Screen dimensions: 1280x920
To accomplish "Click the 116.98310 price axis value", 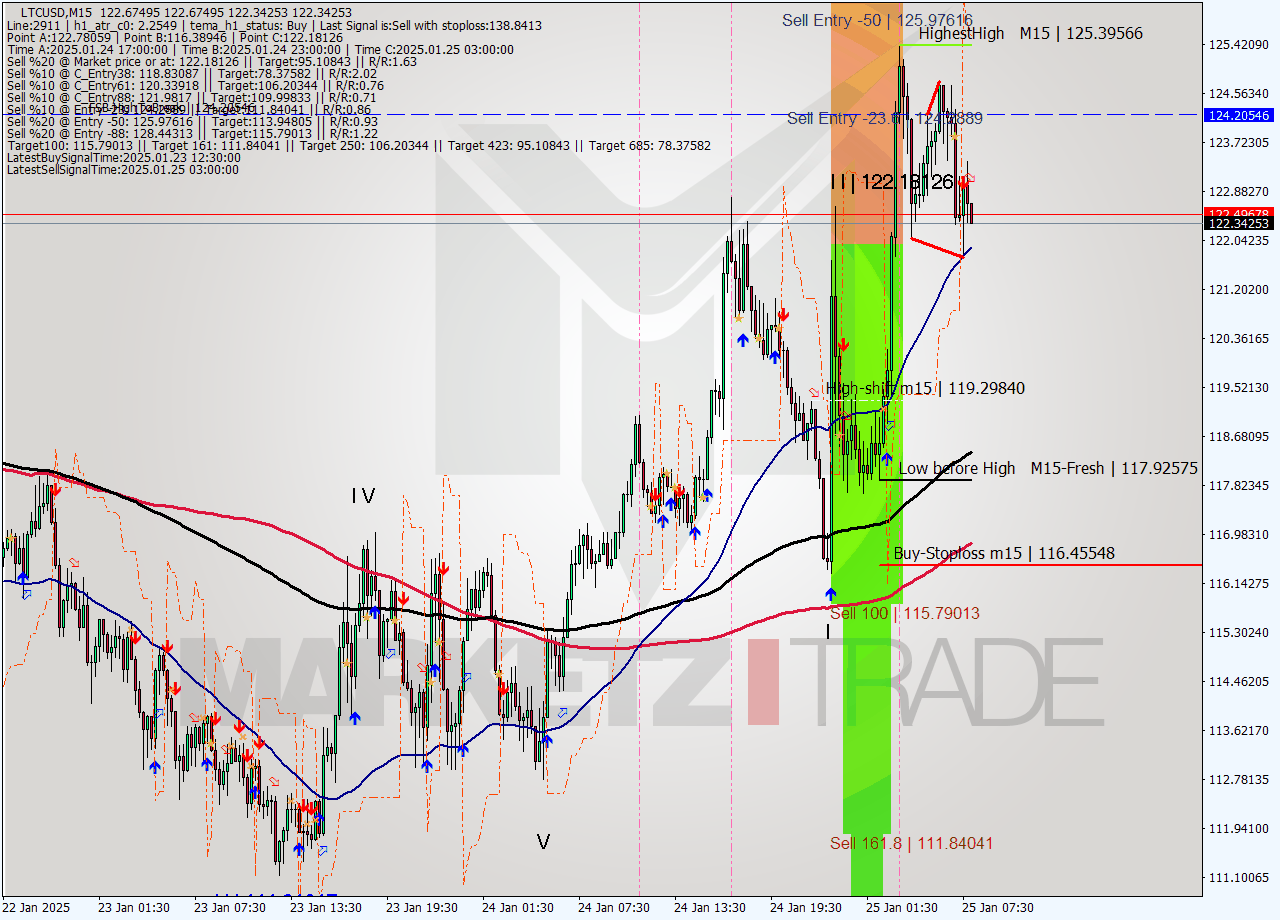I will 1239,535.
